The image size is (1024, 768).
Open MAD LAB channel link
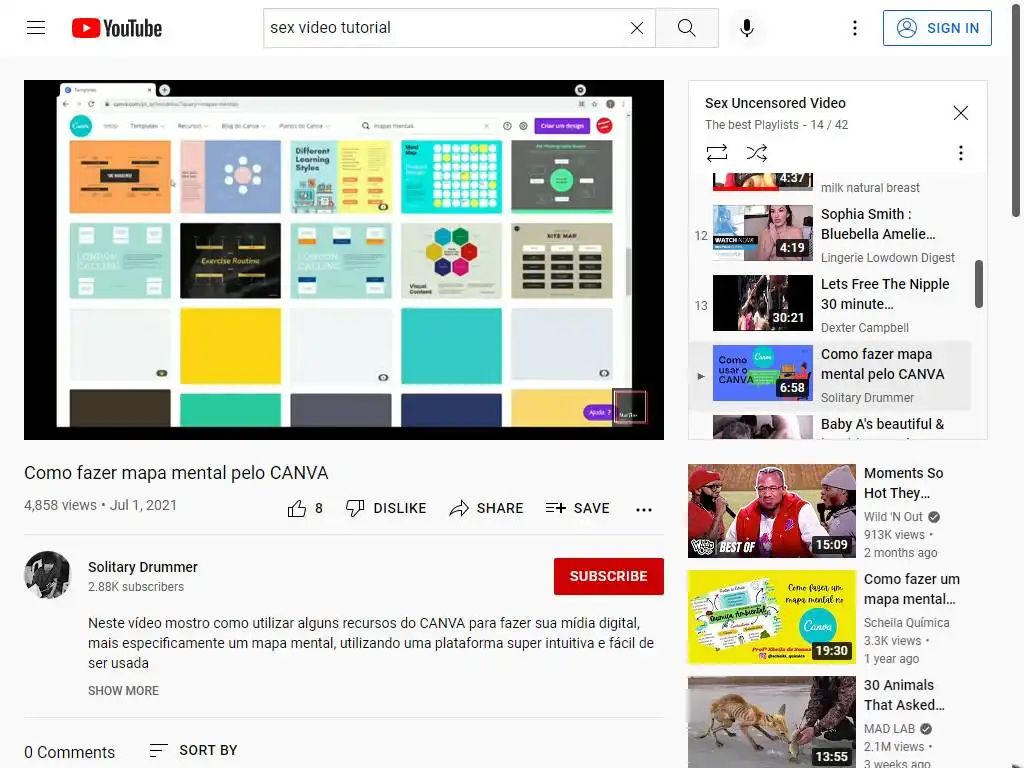tap(889, 728)
